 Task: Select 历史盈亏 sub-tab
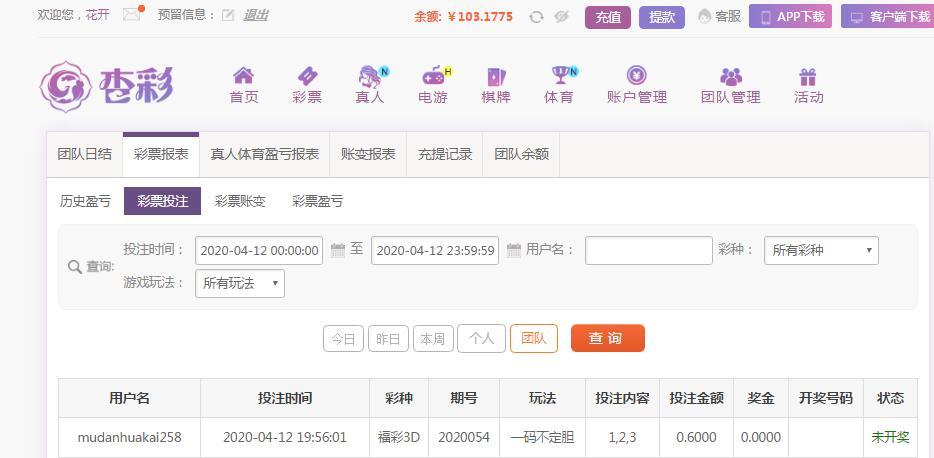pyautogui.click(x=85, y=201)
